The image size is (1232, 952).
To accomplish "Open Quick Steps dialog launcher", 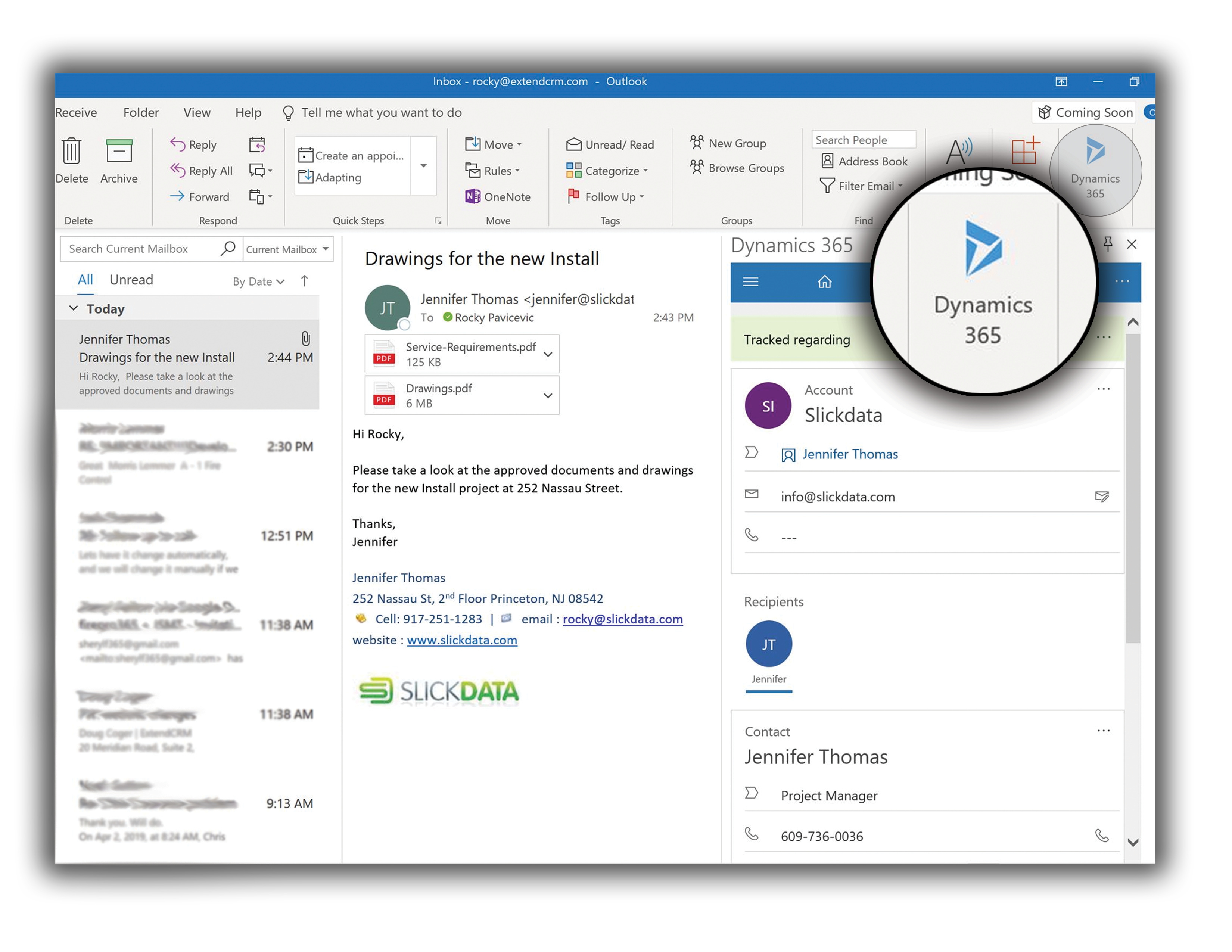I will 438,221.
